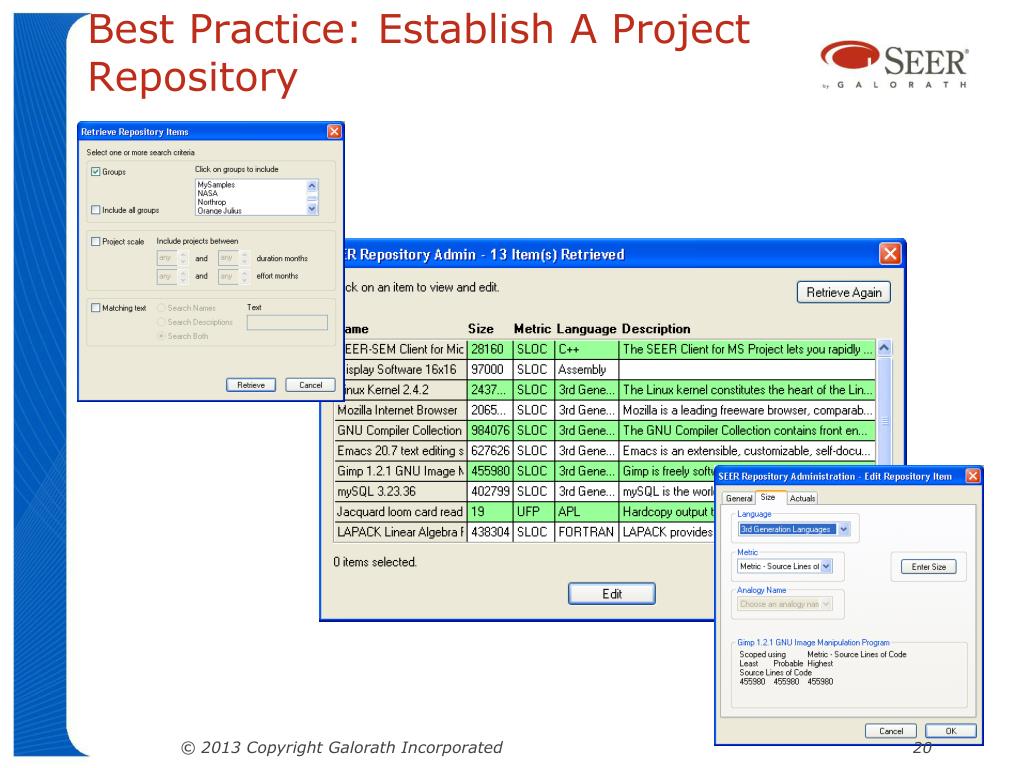Select Search Both radio button

click(x=161, y=336)
